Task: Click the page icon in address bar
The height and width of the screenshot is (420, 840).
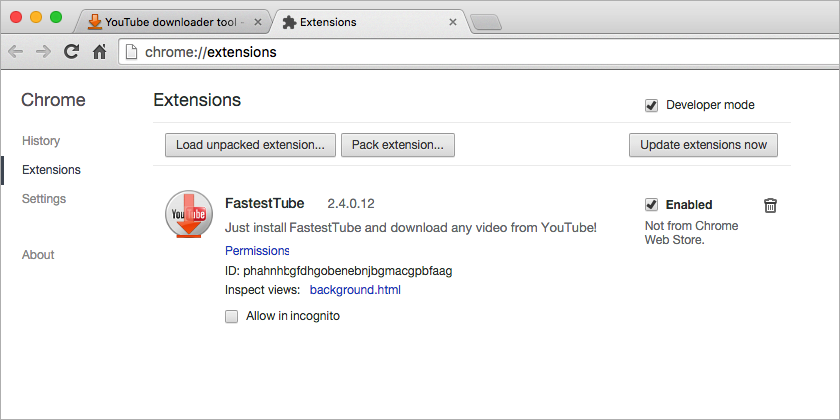Action: pos(131,52)
